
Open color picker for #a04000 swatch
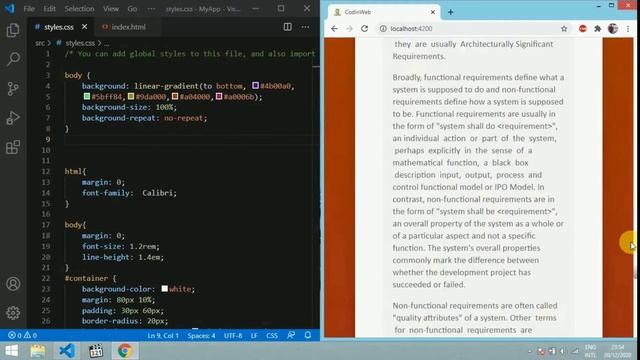pos(175,97)
